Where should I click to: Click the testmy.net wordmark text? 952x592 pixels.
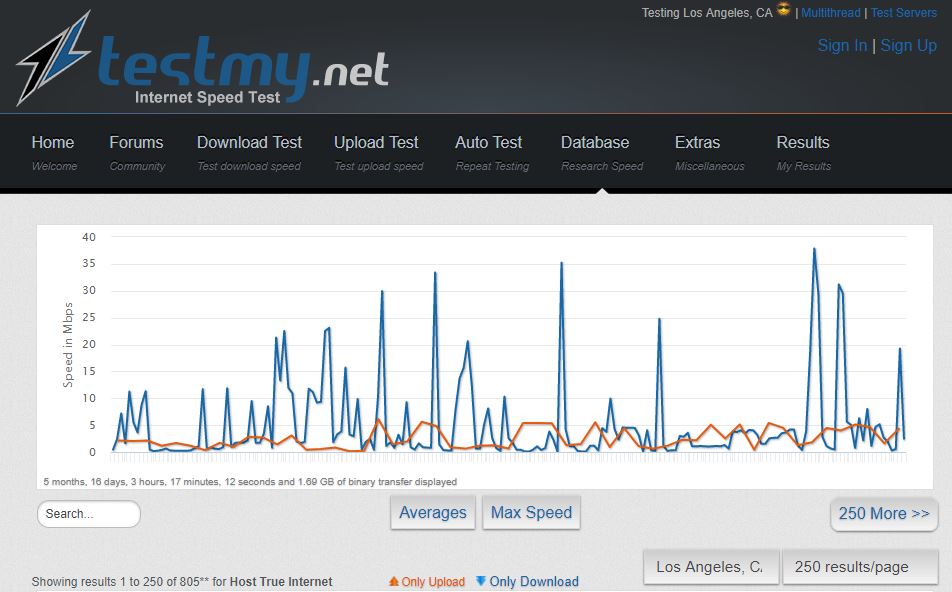(243, 69)
